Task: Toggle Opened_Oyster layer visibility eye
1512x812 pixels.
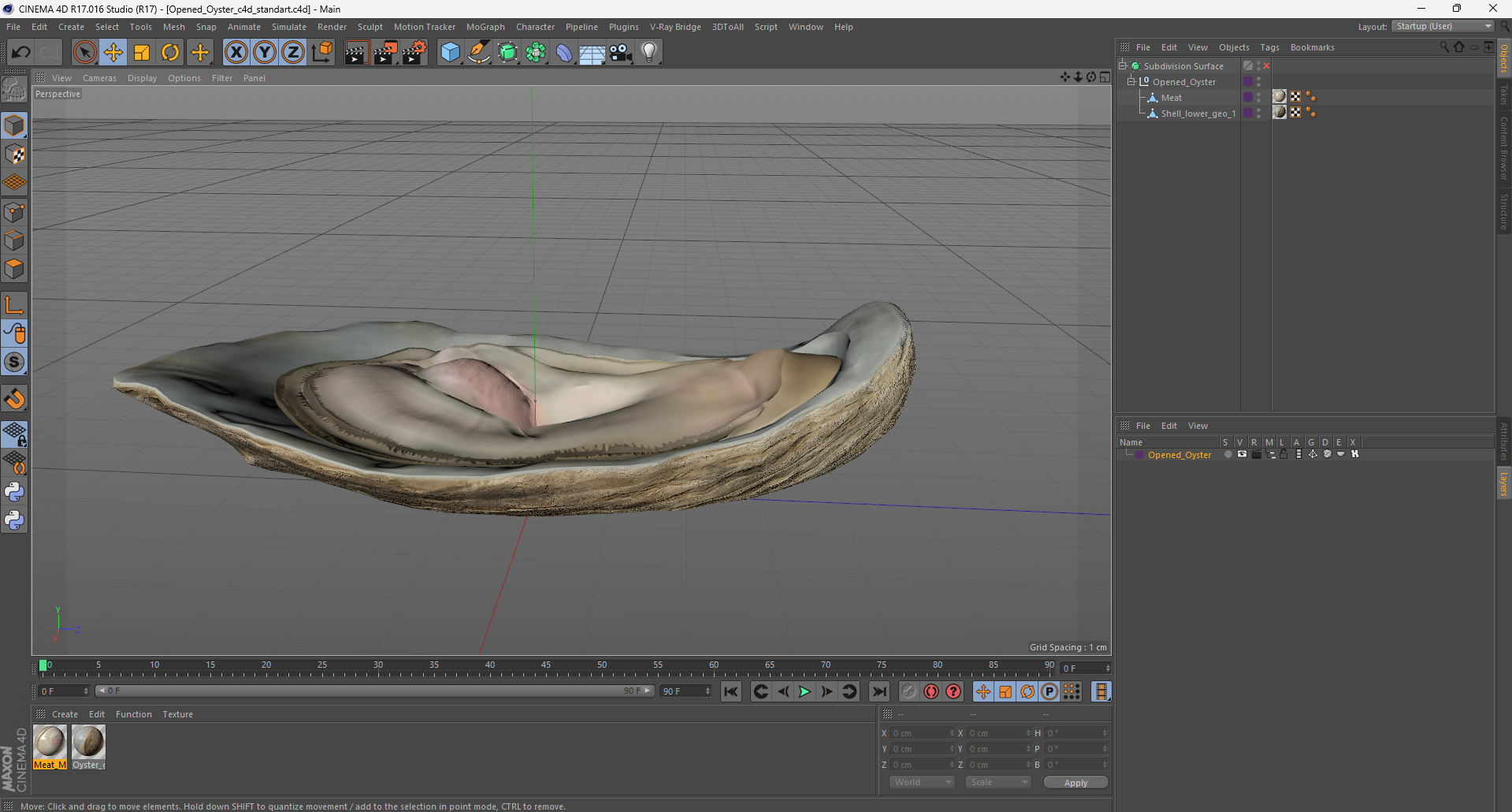Action: (1242, 455)
